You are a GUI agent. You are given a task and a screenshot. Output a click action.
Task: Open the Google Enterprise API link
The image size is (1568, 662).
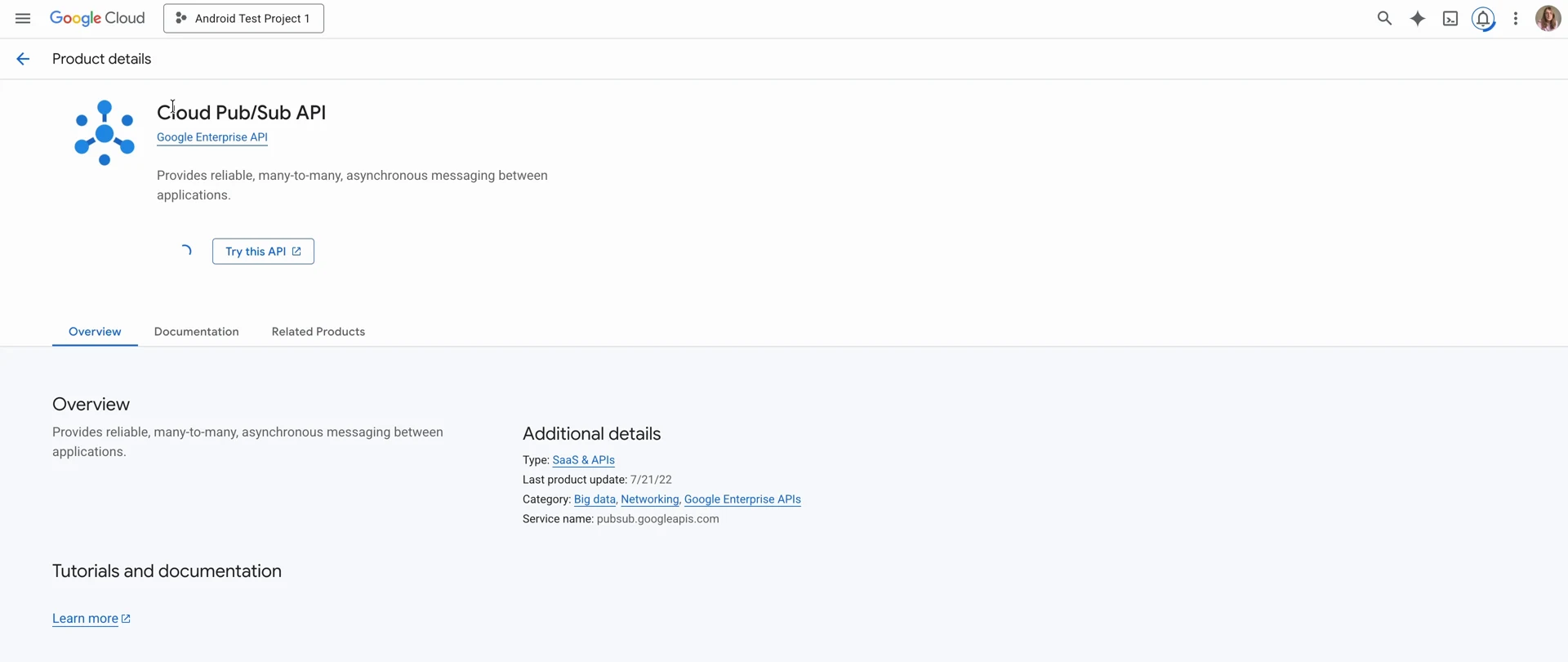(212, 137)
